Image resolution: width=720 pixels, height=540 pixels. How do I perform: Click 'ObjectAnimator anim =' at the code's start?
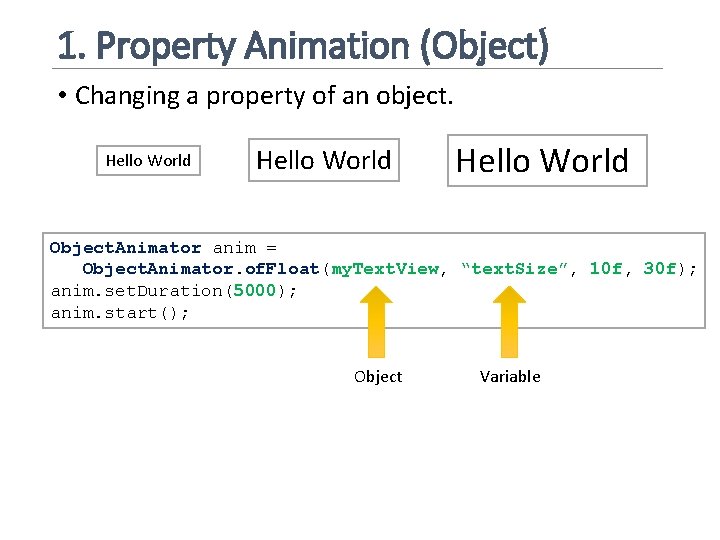163,248
